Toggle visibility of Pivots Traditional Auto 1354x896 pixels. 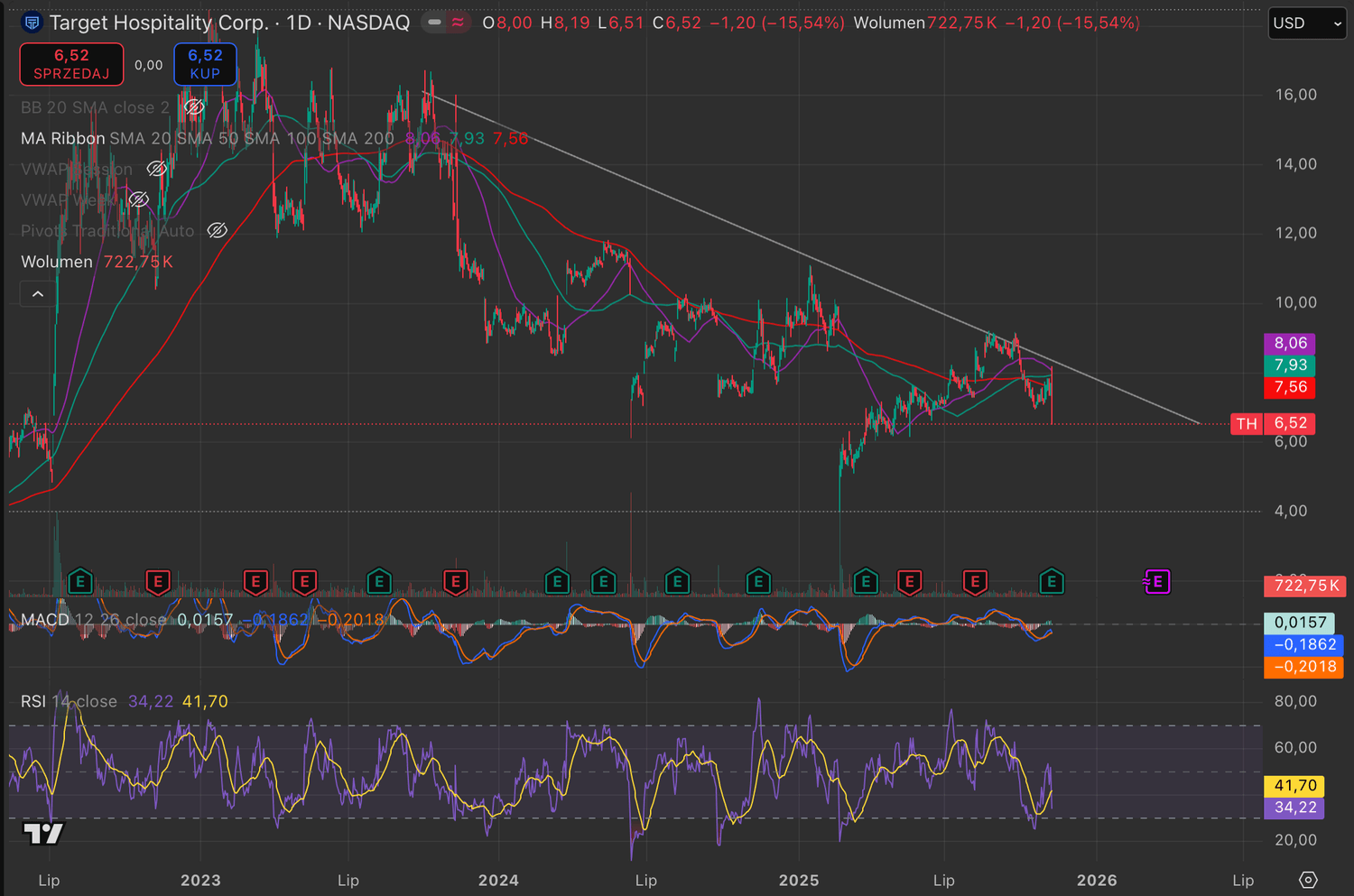217,231
